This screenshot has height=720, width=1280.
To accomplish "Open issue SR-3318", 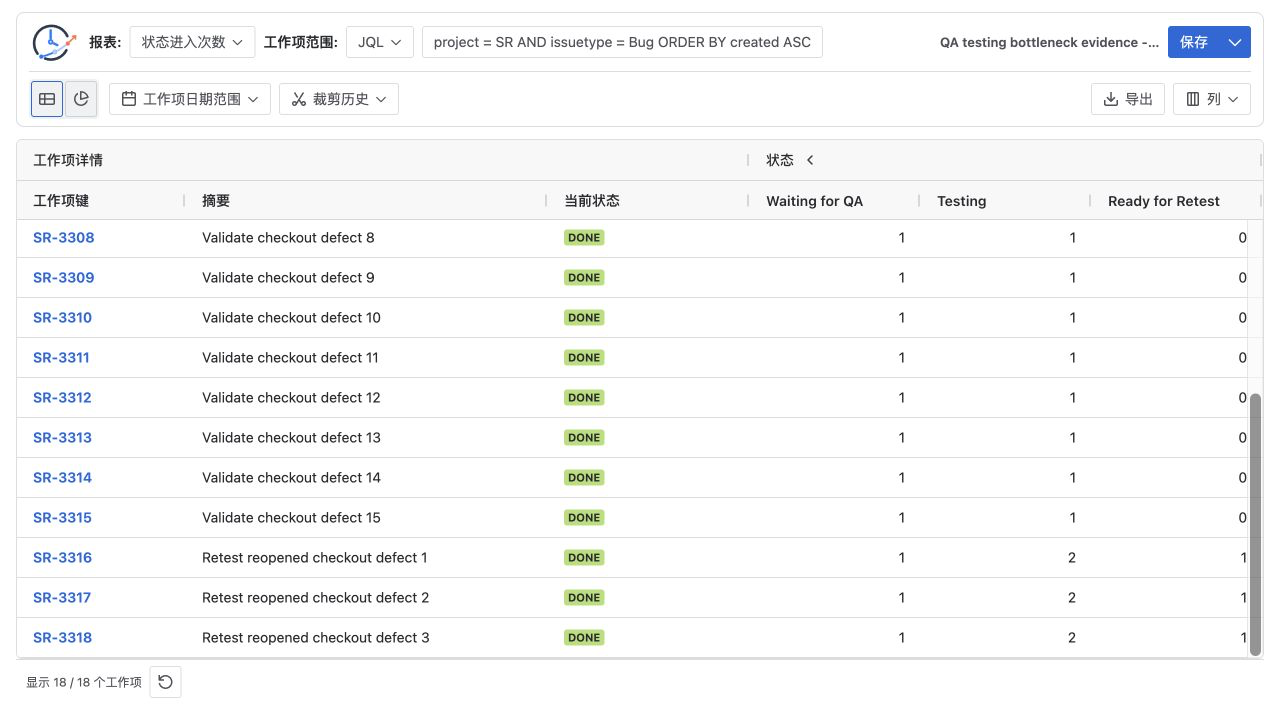I will 62,638.
